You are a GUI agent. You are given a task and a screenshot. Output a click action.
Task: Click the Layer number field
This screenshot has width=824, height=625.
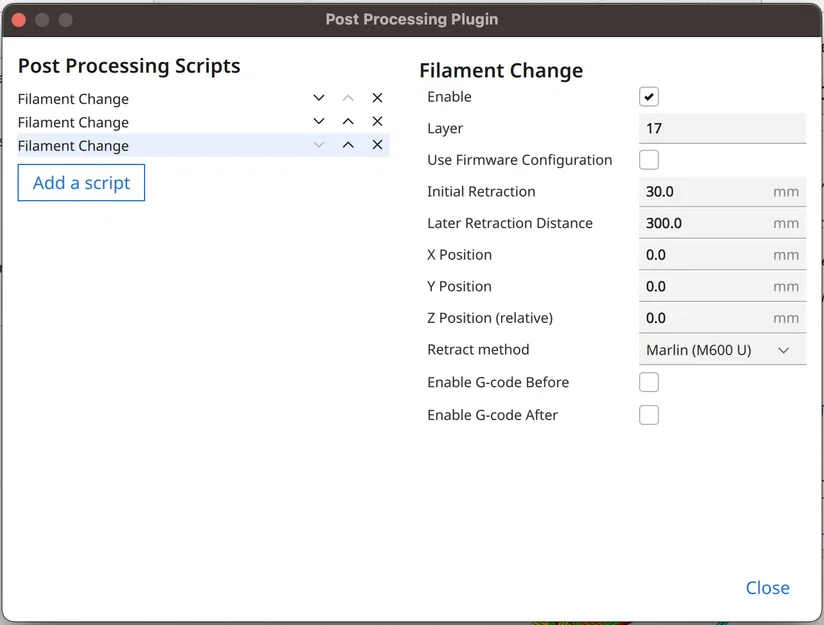[x=722, y=128]
